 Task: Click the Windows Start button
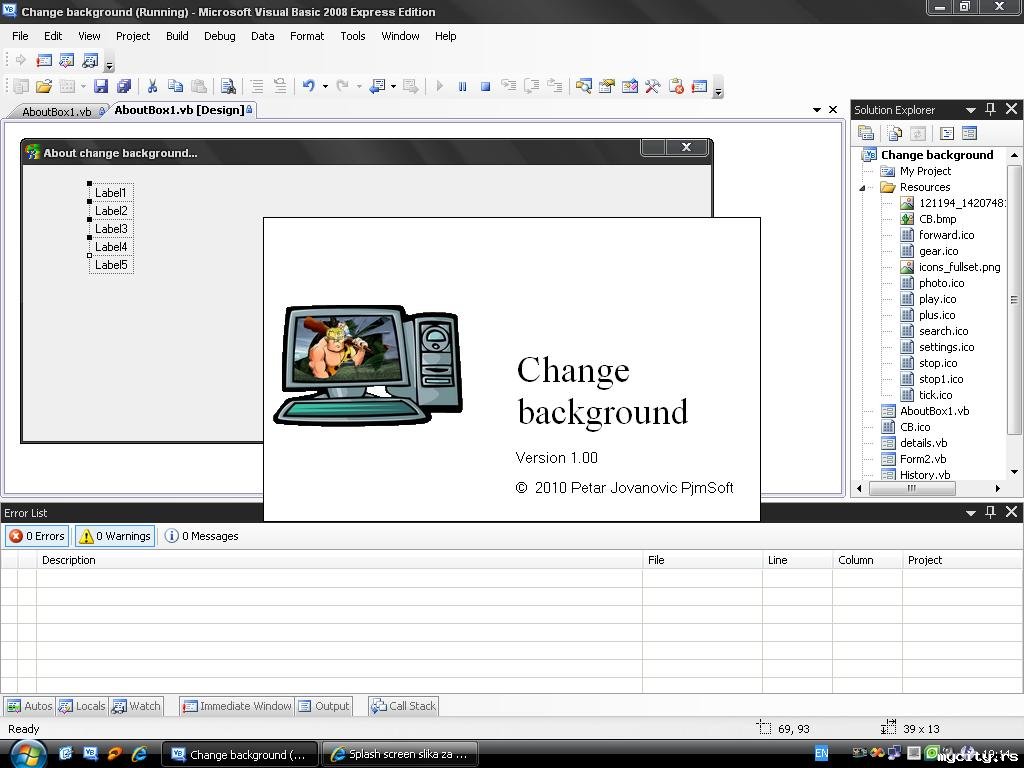(x=27, y=754)
